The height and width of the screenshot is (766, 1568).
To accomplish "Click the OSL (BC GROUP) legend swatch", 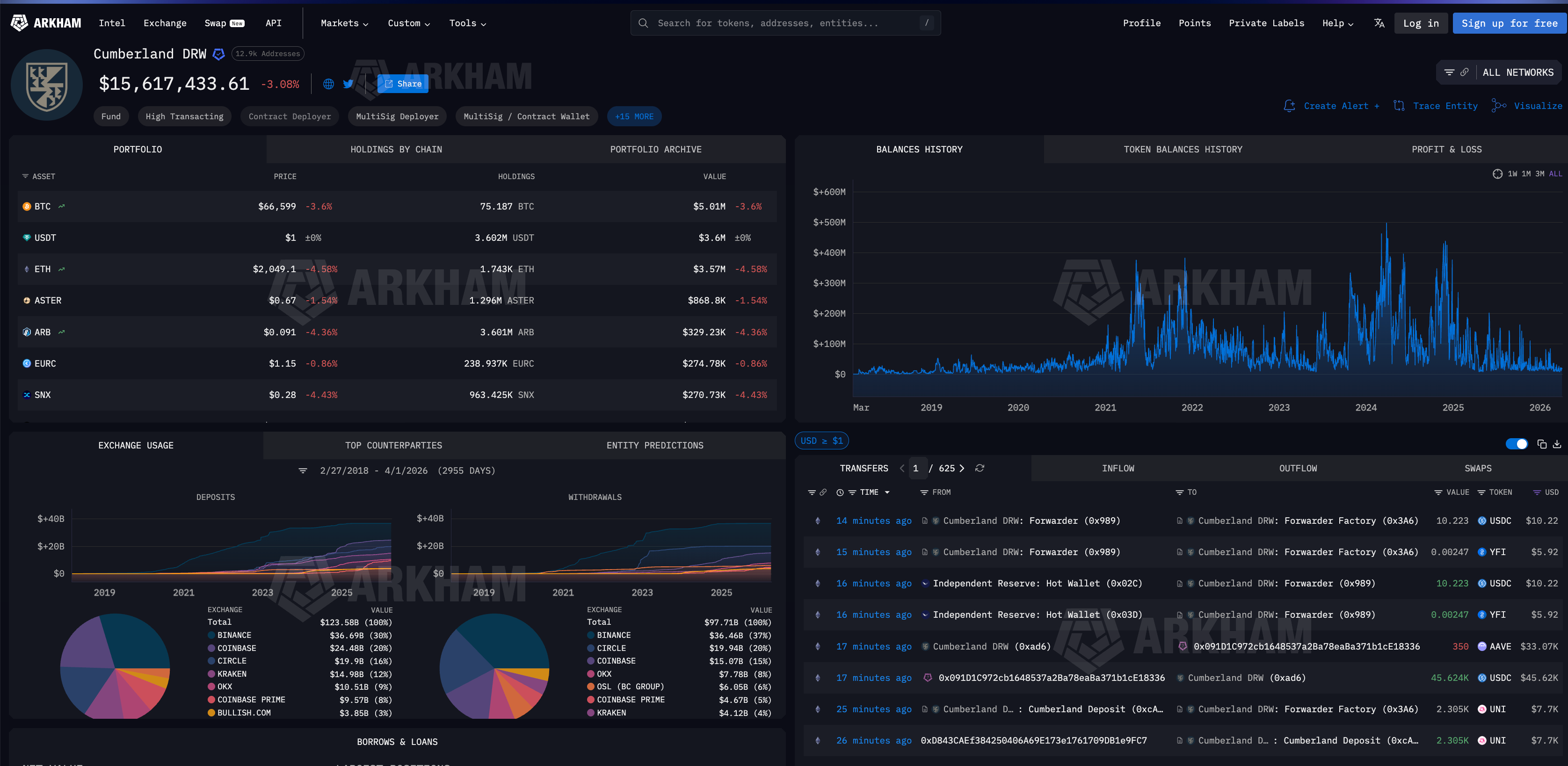I will tap(590, 687).
